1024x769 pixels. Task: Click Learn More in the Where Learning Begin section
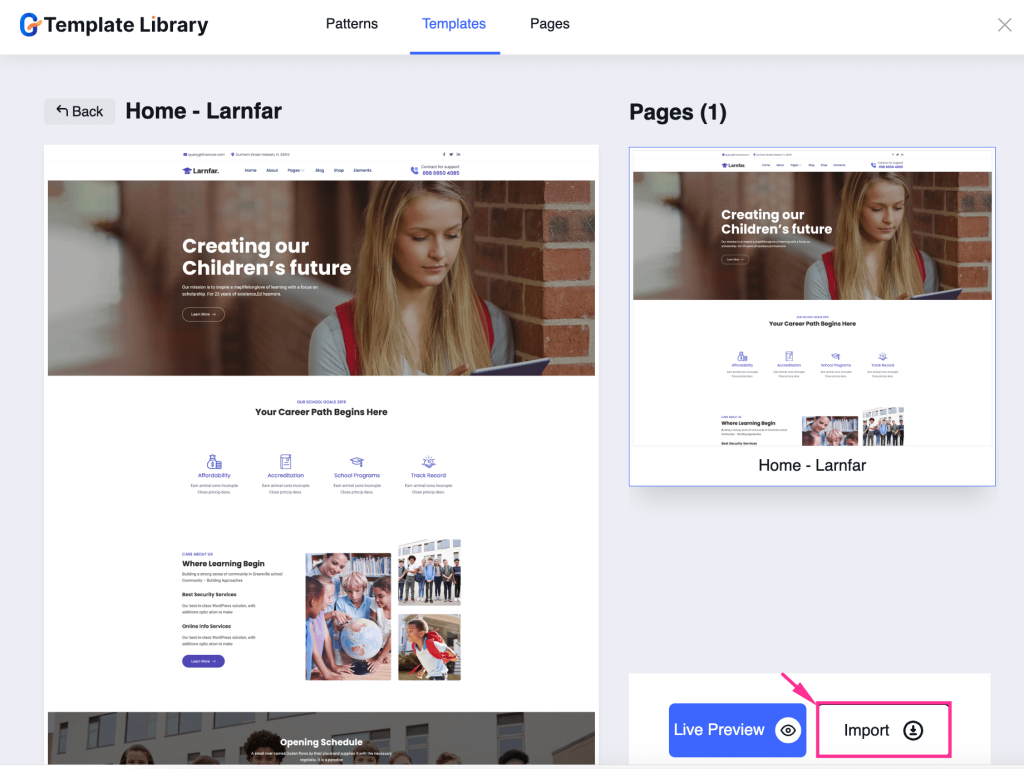[203, 661]
